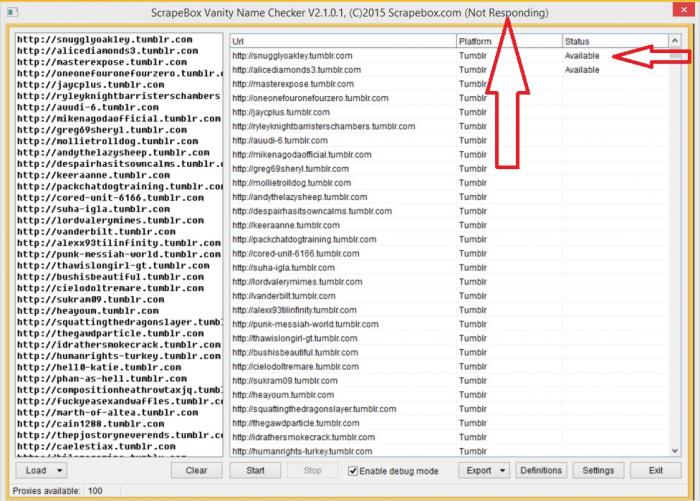The height and width of the screenshot is (501, 700).
Task: Open the Settings dialog
Action: [598, 470]
